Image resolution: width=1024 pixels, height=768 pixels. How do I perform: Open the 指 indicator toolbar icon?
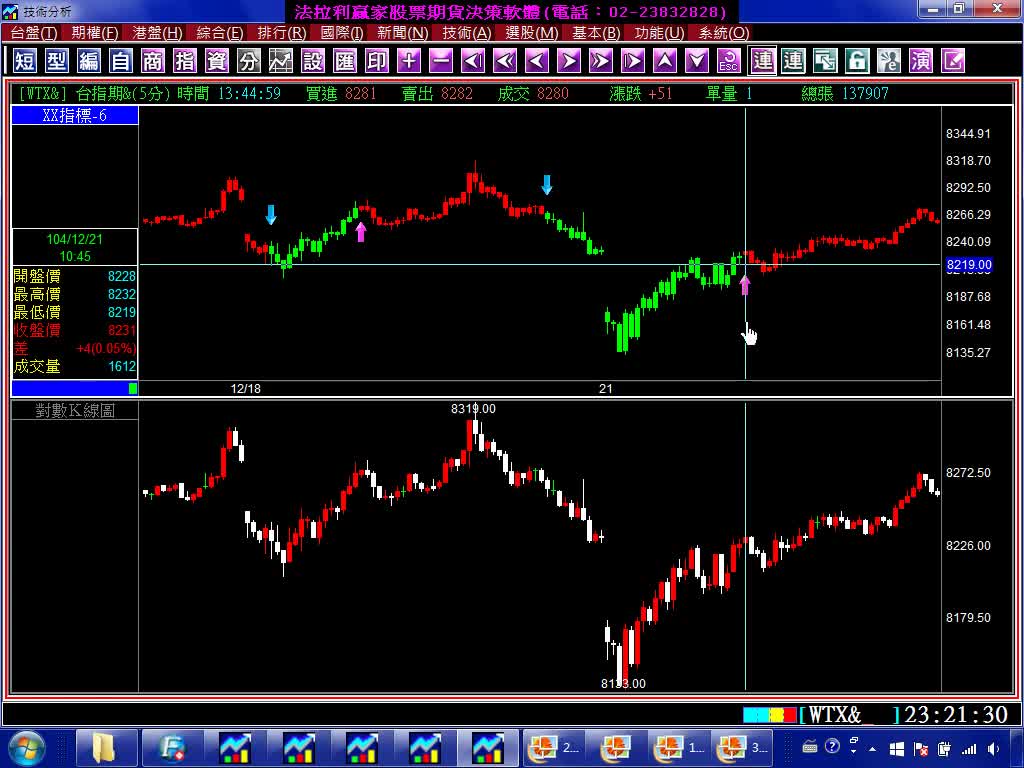coord(185,61)
